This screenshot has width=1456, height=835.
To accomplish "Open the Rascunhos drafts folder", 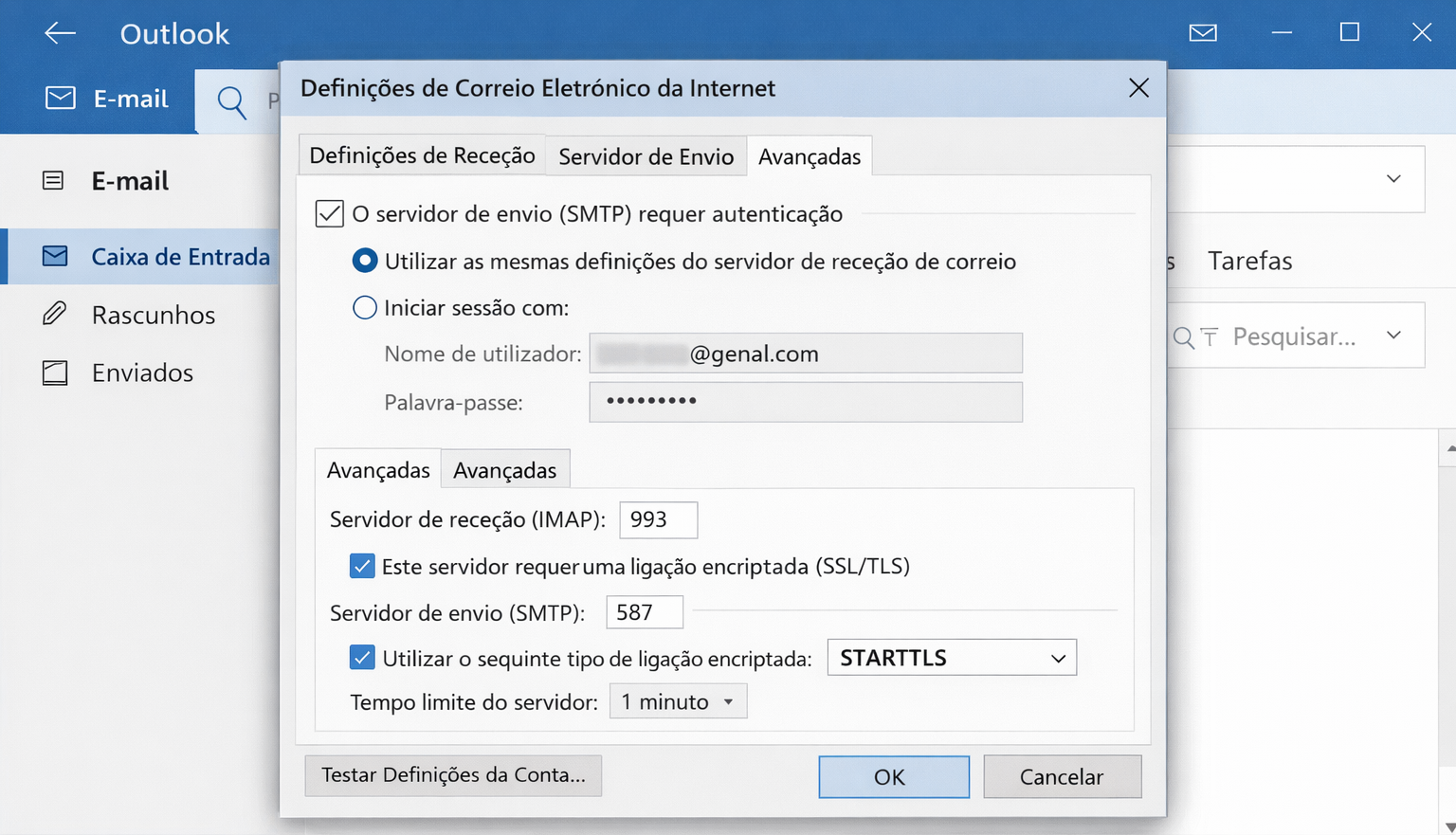I will [x=153, y=315].
